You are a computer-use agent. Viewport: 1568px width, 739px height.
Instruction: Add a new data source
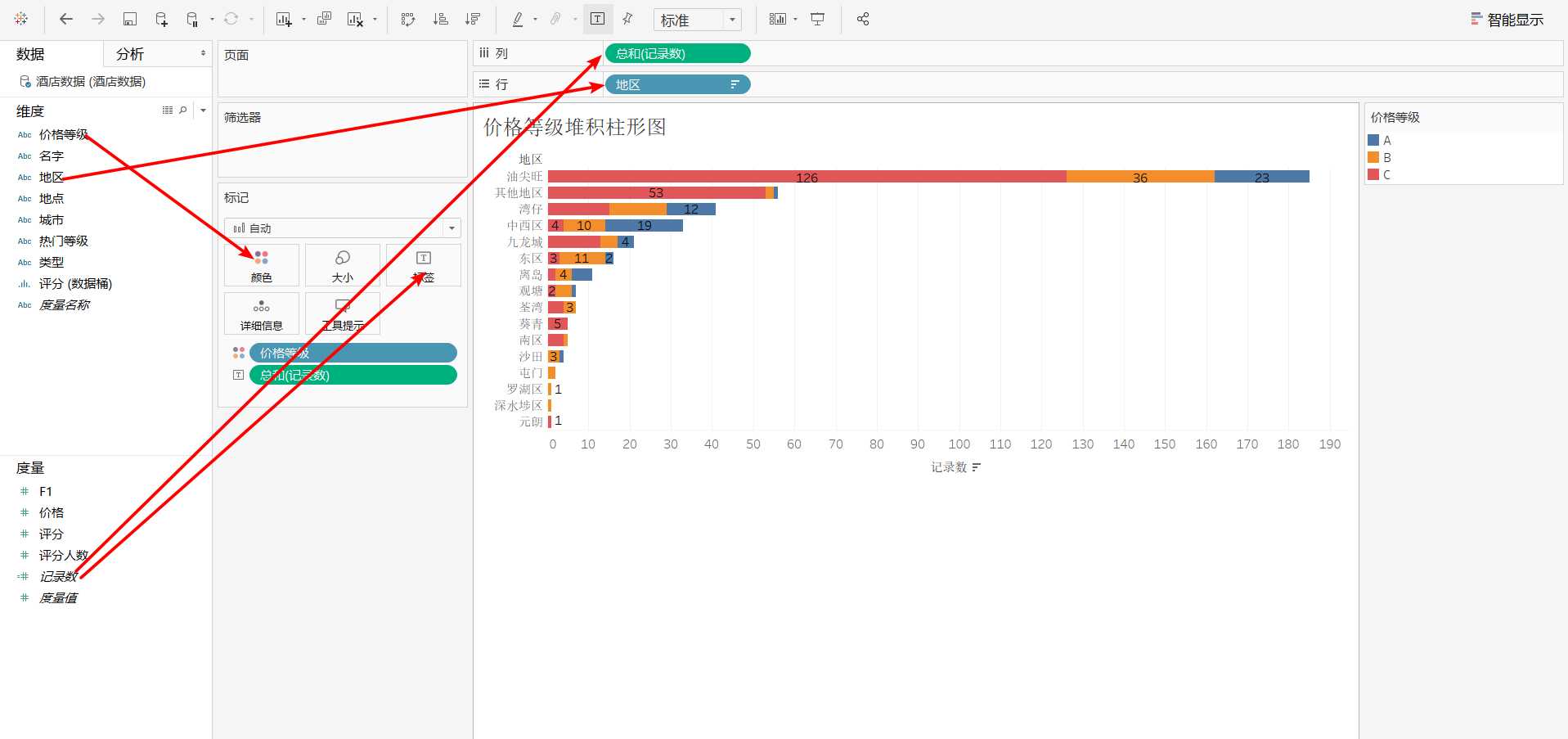(161, 19)
